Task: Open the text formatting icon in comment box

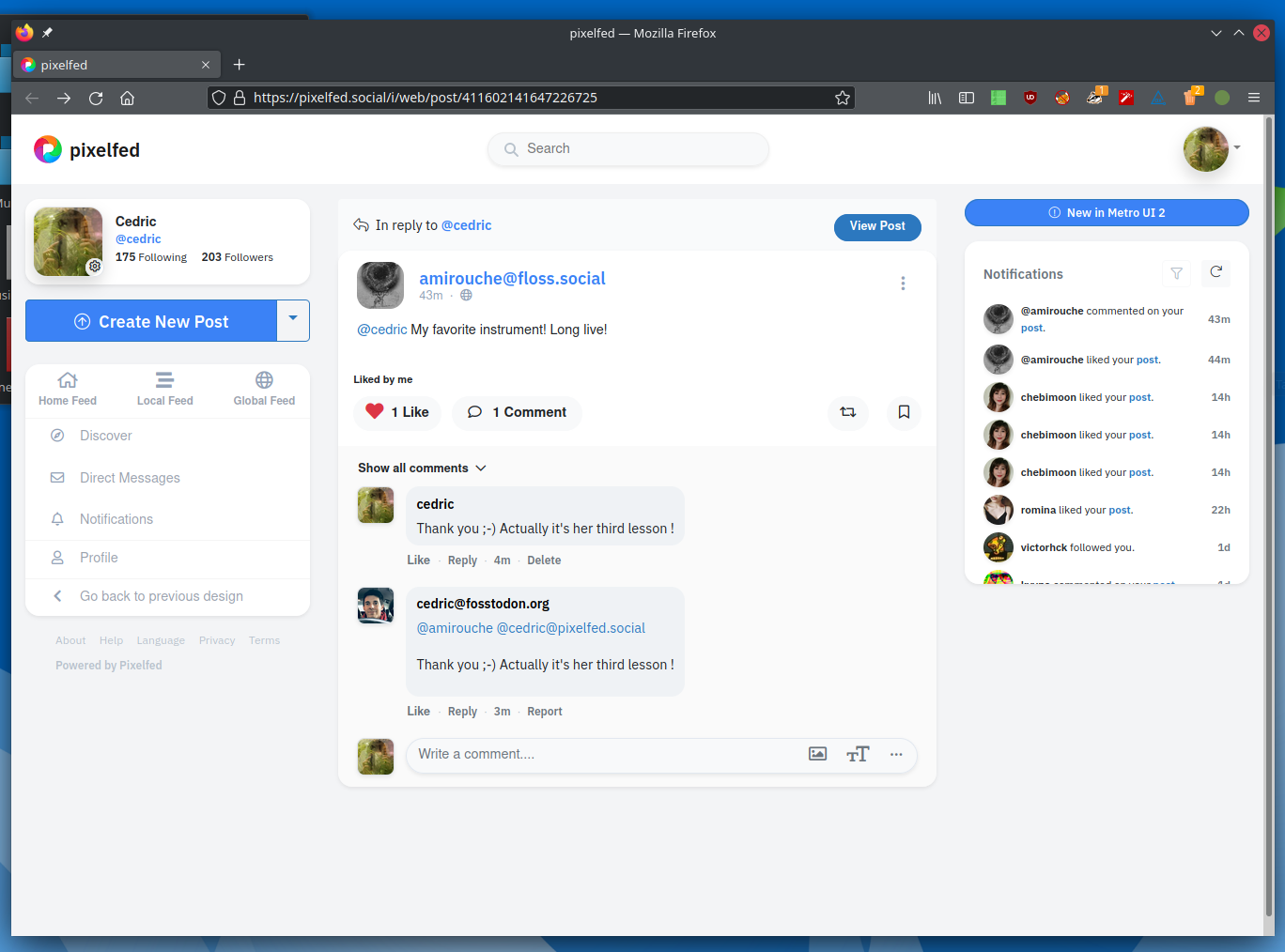Action: tap(858, 754)
